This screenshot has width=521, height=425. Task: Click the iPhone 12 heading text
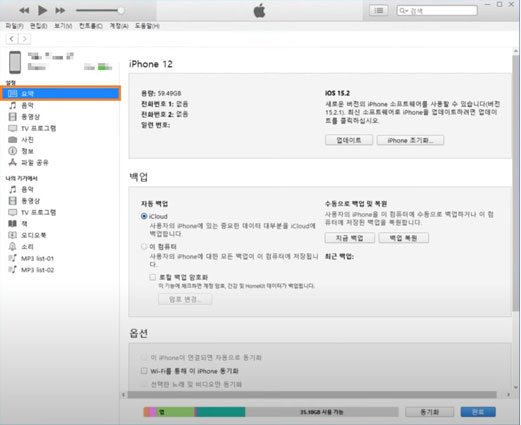click(x=151, y=64)
